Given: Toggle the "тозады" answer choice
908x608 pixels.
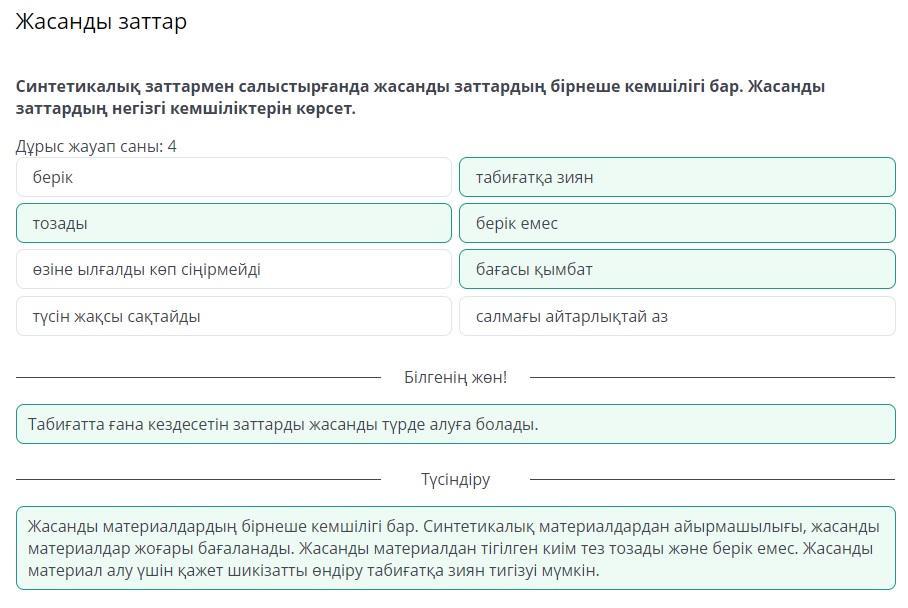Looking at the screenshot, I should (234, 223).
